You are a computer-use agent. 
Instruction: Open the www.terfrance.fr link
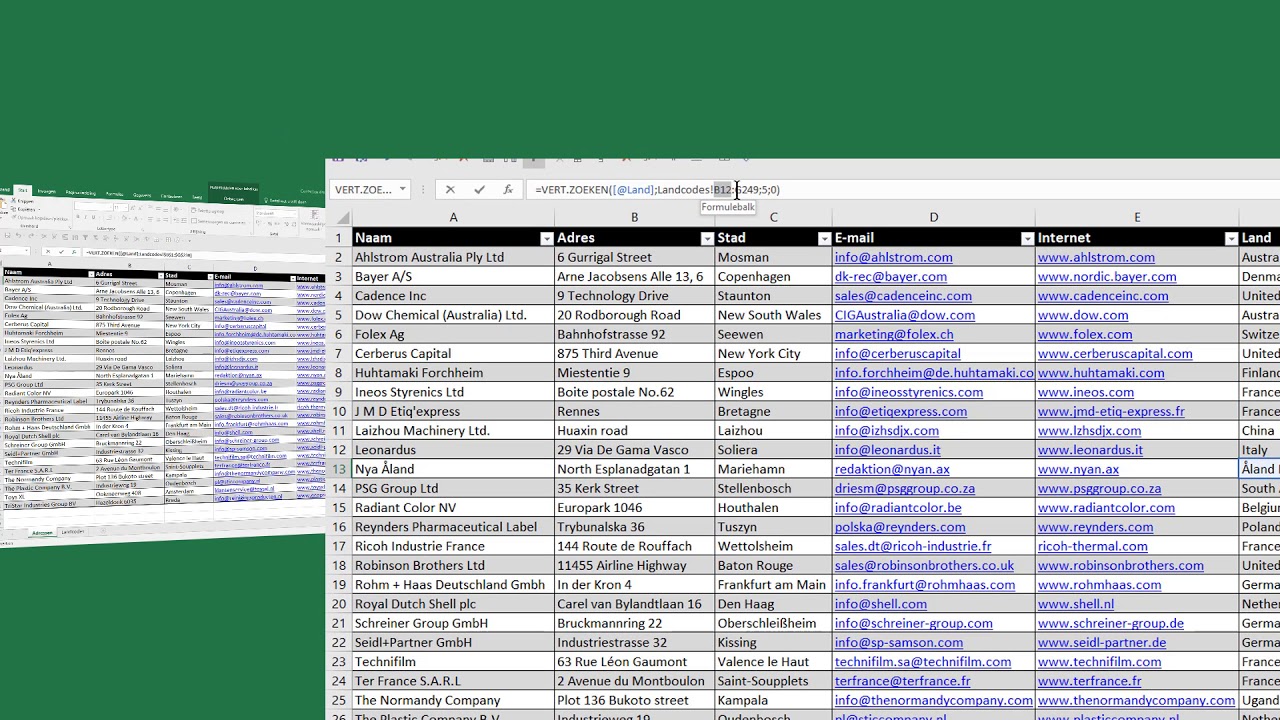click(x=1089, y=681)
